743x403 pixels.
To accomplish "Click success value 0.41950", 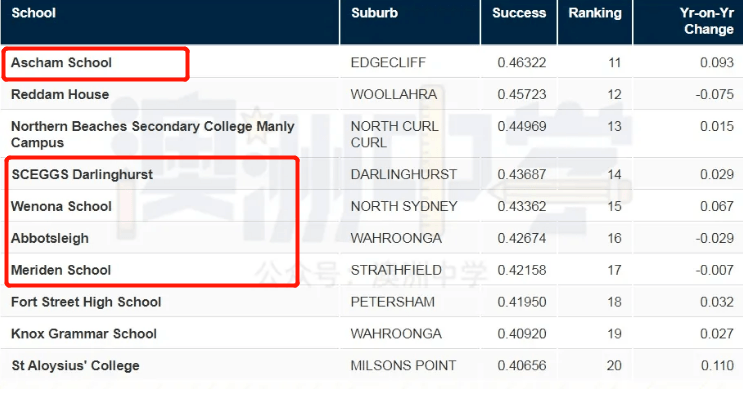I will [522, 302].
